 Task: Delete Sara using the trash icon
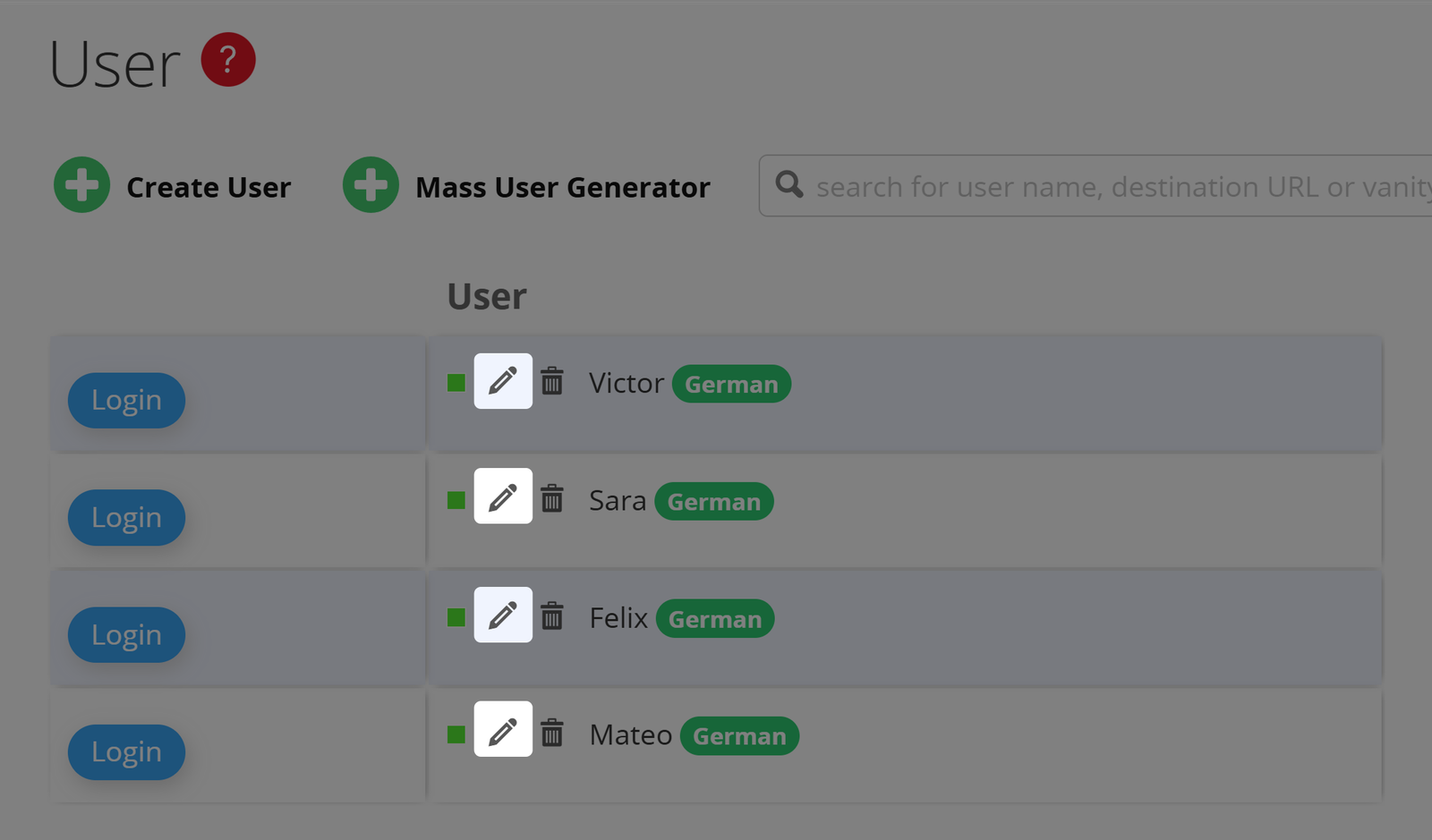point(552,497)
